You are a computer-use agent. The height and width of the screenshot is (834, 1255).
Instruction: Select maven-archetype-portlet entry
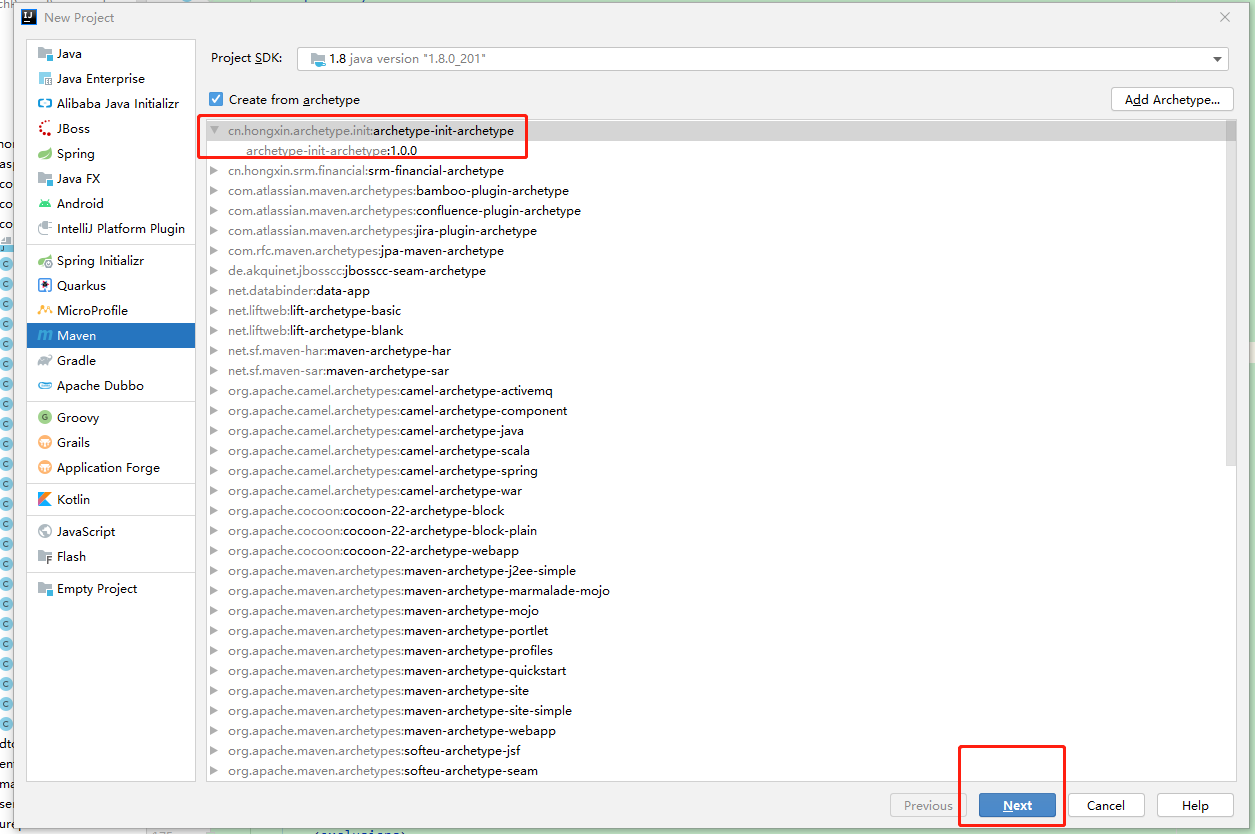pyautogui.click(x=387, y=631)
